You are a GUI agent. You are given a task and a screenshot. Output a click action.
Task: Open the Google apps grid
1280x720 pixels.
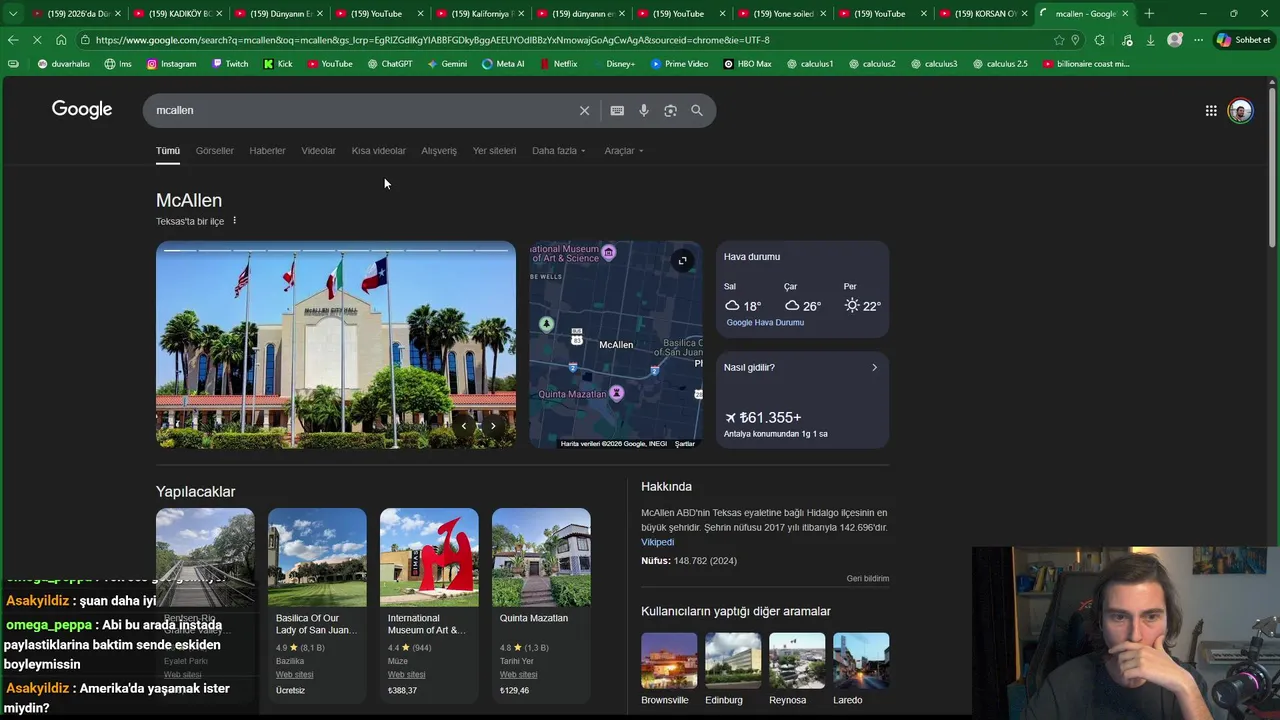point(1211,111)
